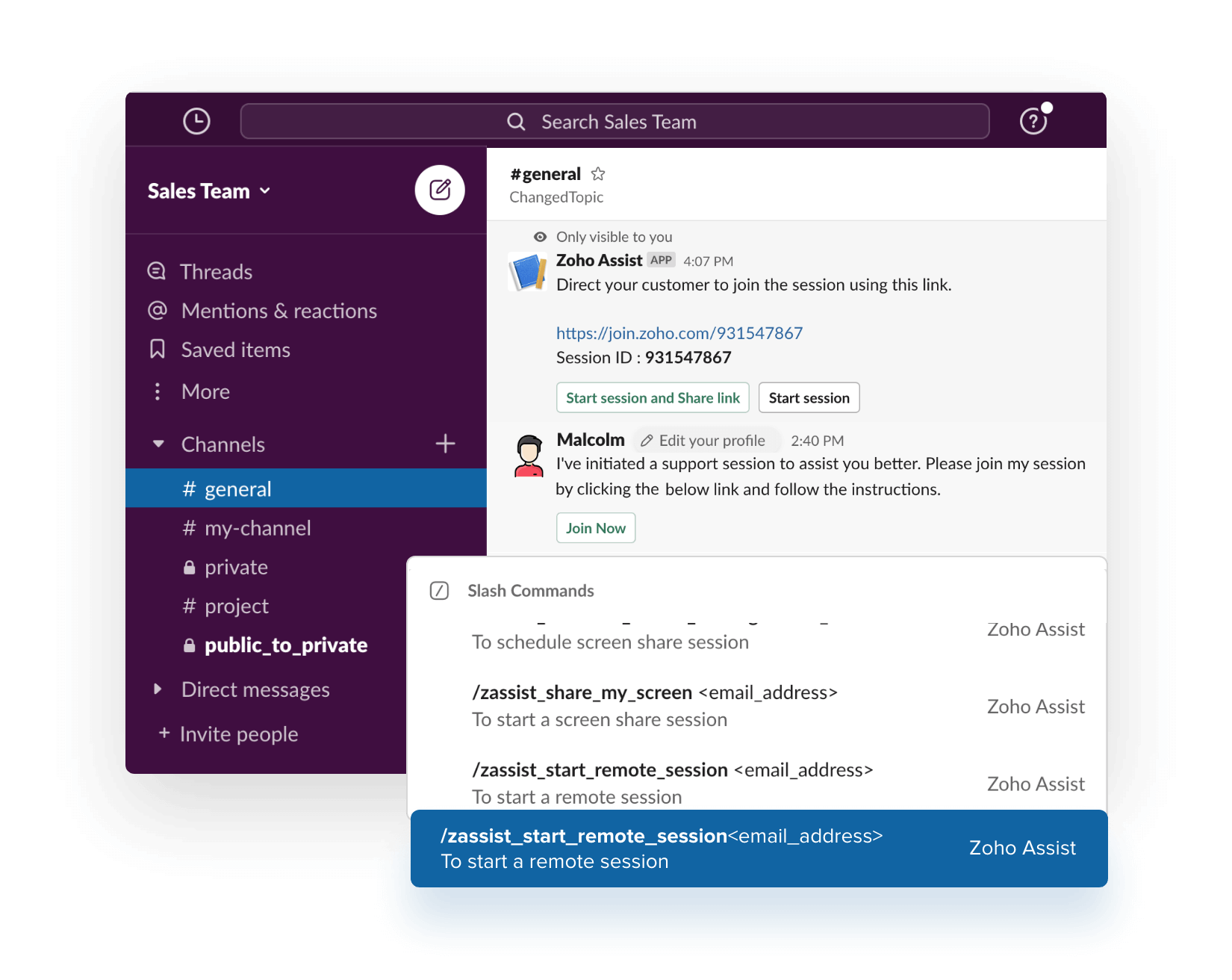
Task: Click the plus icon to add channels
Action: [446, 444]
